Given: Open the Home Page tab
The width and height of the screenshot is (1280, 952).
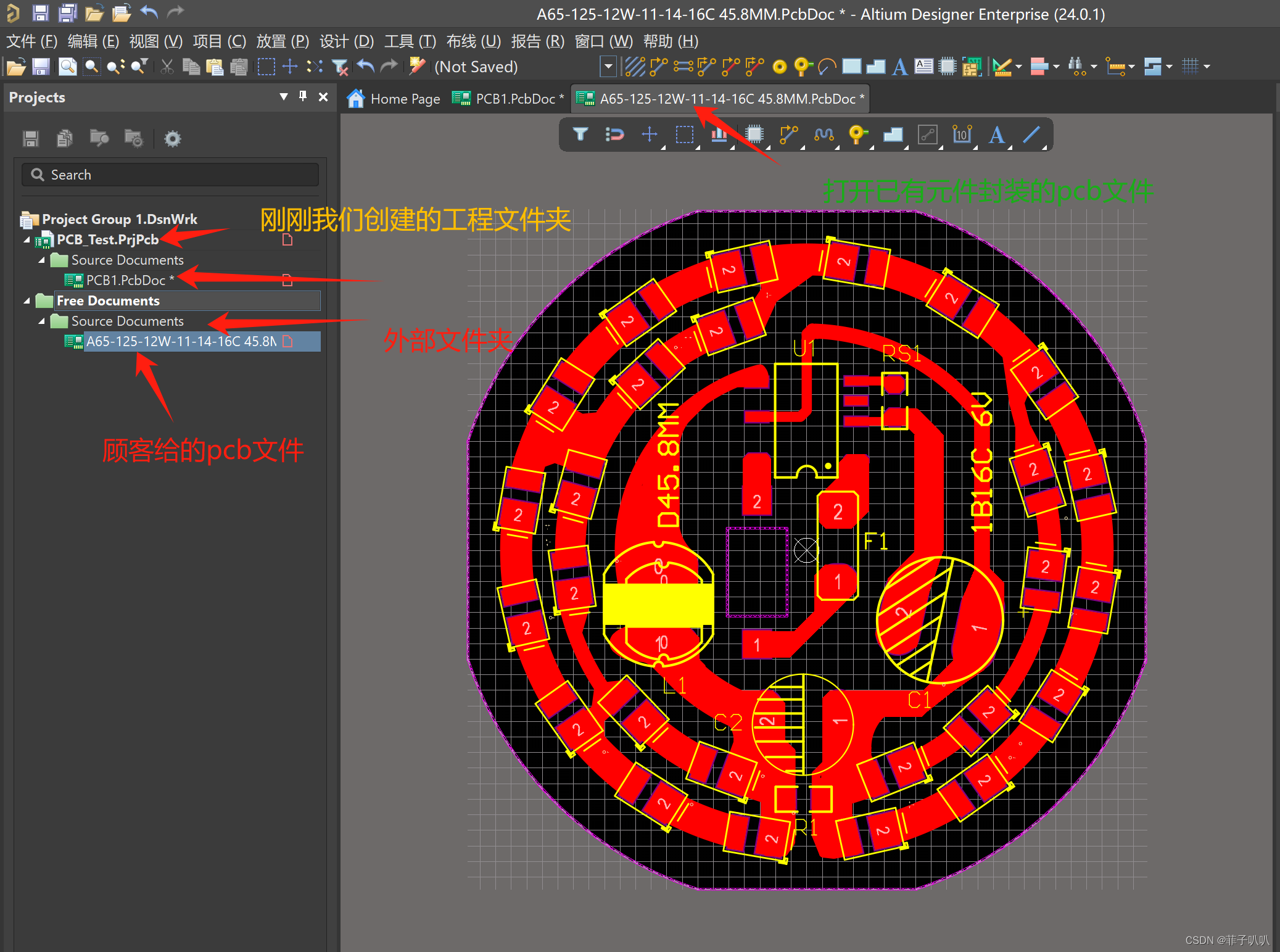Looking at the screenshot, I should point(394,99).
